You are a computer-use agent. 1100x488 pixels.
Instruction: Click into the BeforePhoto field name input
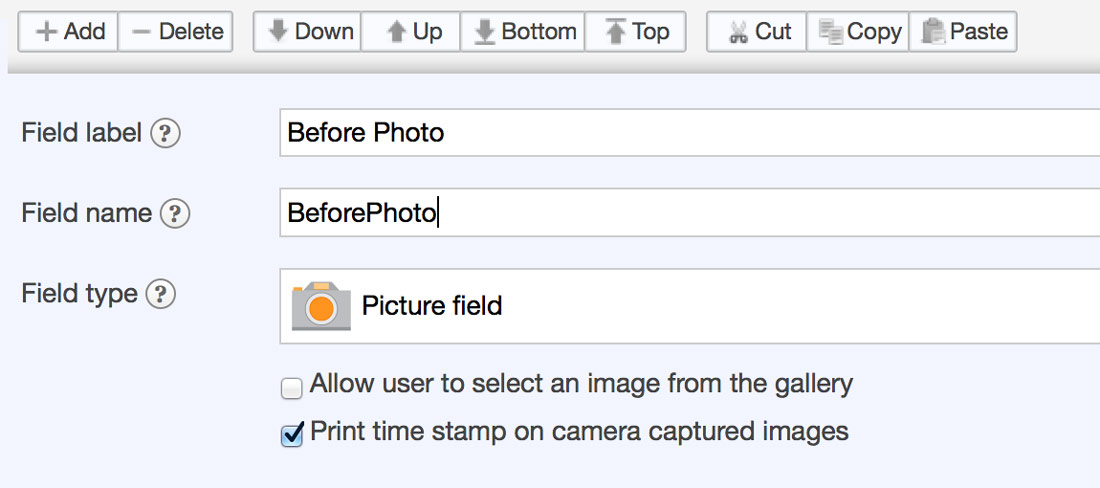[x=690, y=212]
